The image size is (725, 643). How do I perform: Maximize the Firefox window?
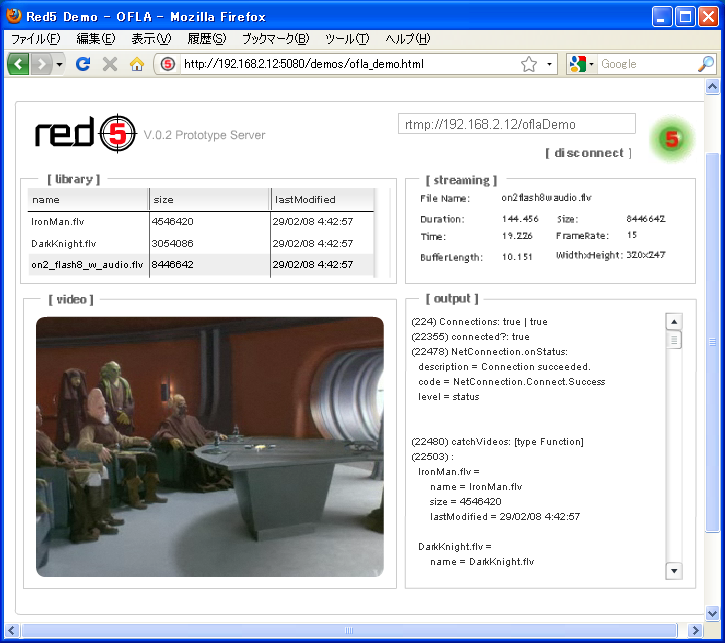coord(685,17)
